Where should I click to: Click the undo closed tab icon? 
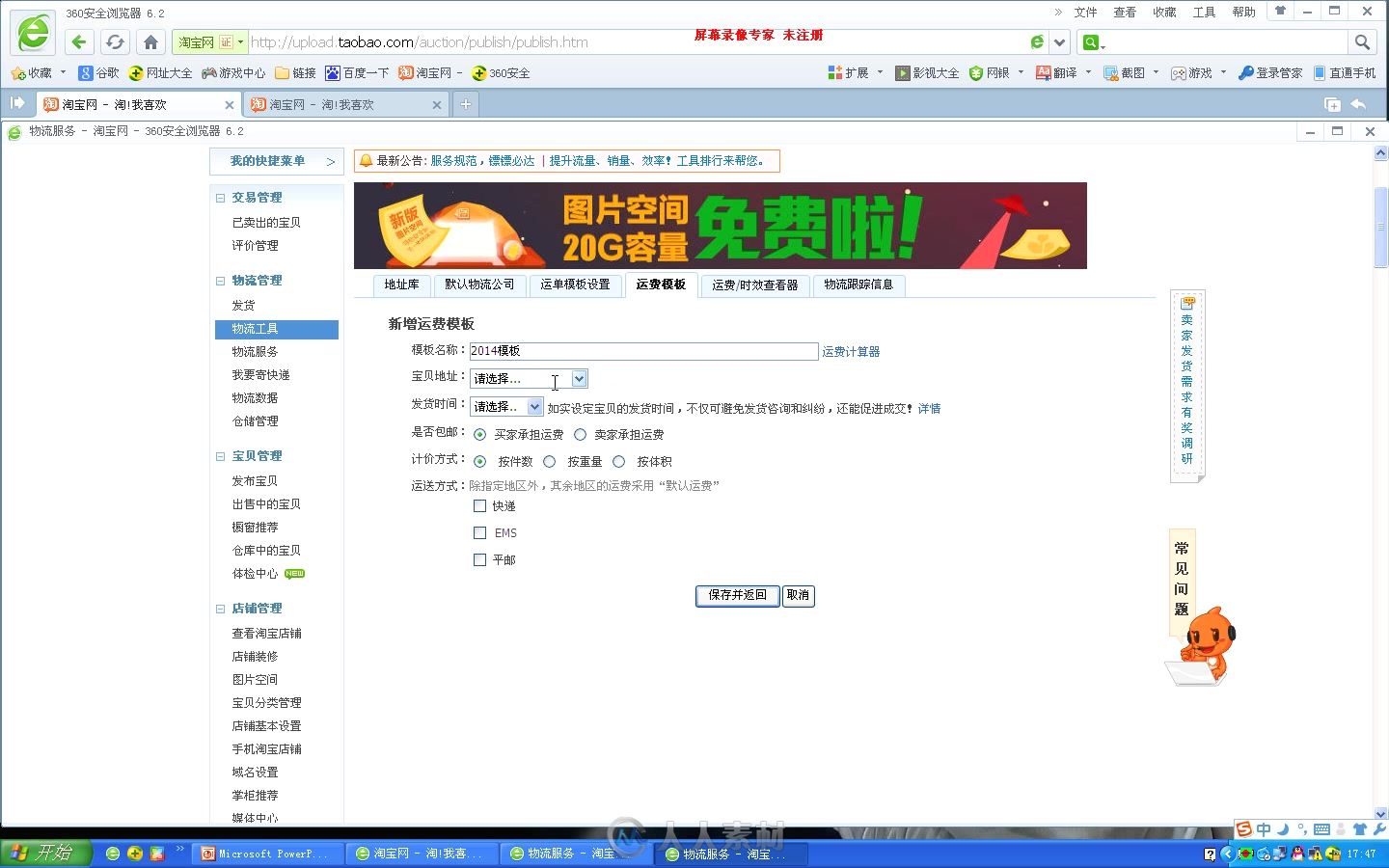click(1358, 104)
